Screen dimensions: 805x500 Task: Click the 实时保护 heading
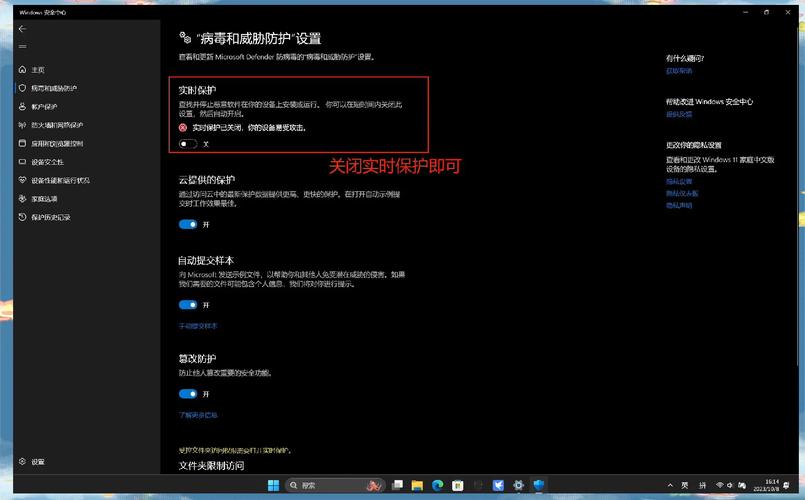(197, 90)
